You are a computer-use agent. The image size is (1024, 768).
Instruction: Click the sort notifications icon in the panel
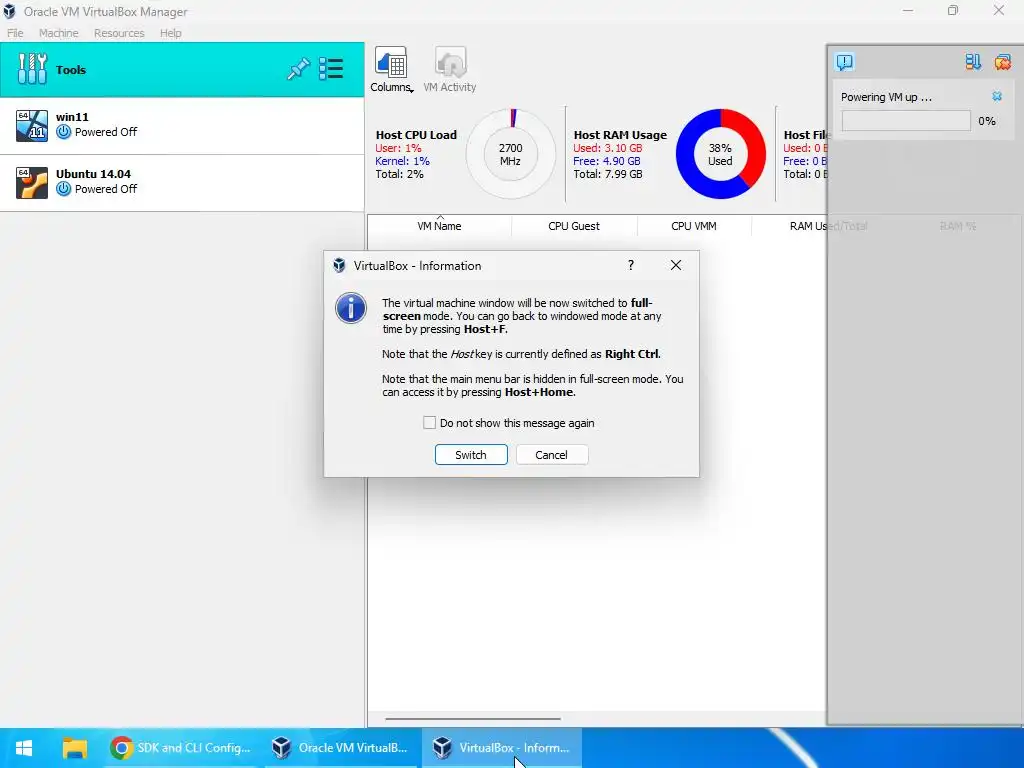click(973, 62)
